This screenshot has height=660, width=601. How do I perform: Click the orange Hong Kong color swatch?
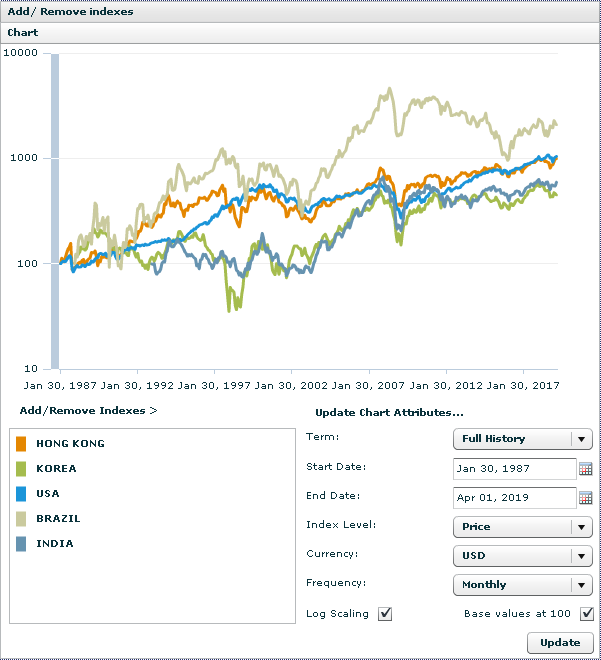click(x=22, y=443)
